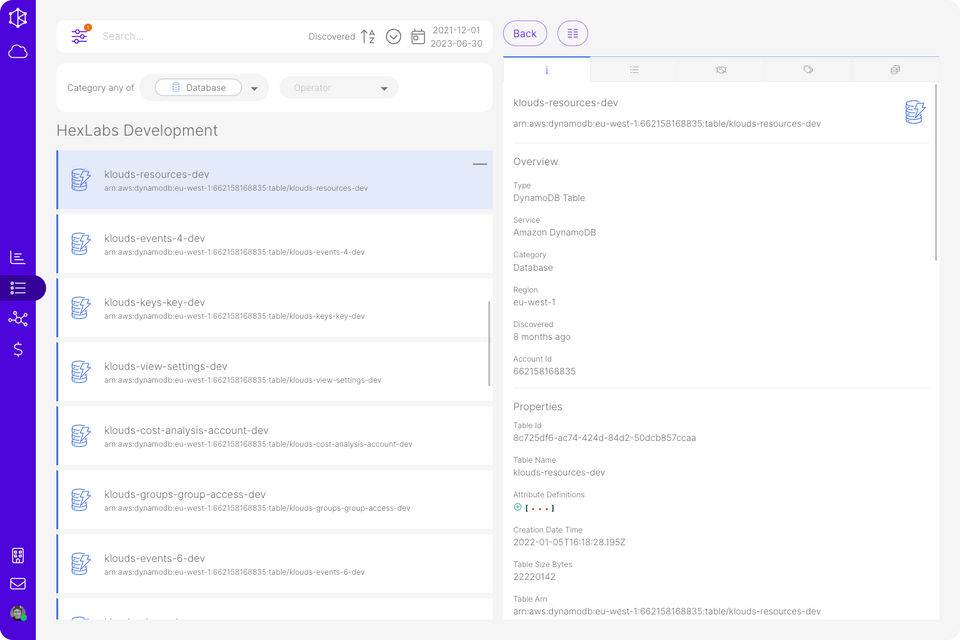Select the info tab in details panel
Viewport: 960px width, 640px height.
[547, 70]
